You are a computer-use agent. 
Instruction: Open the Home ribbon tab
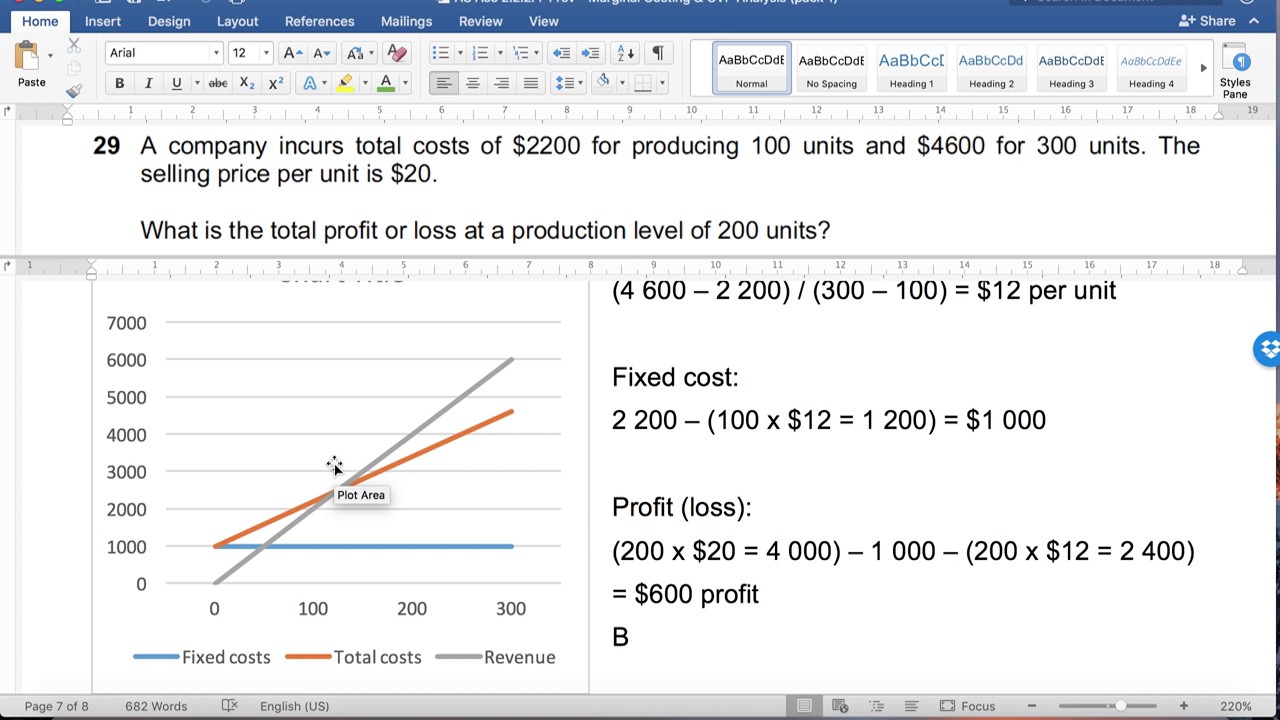40,21
